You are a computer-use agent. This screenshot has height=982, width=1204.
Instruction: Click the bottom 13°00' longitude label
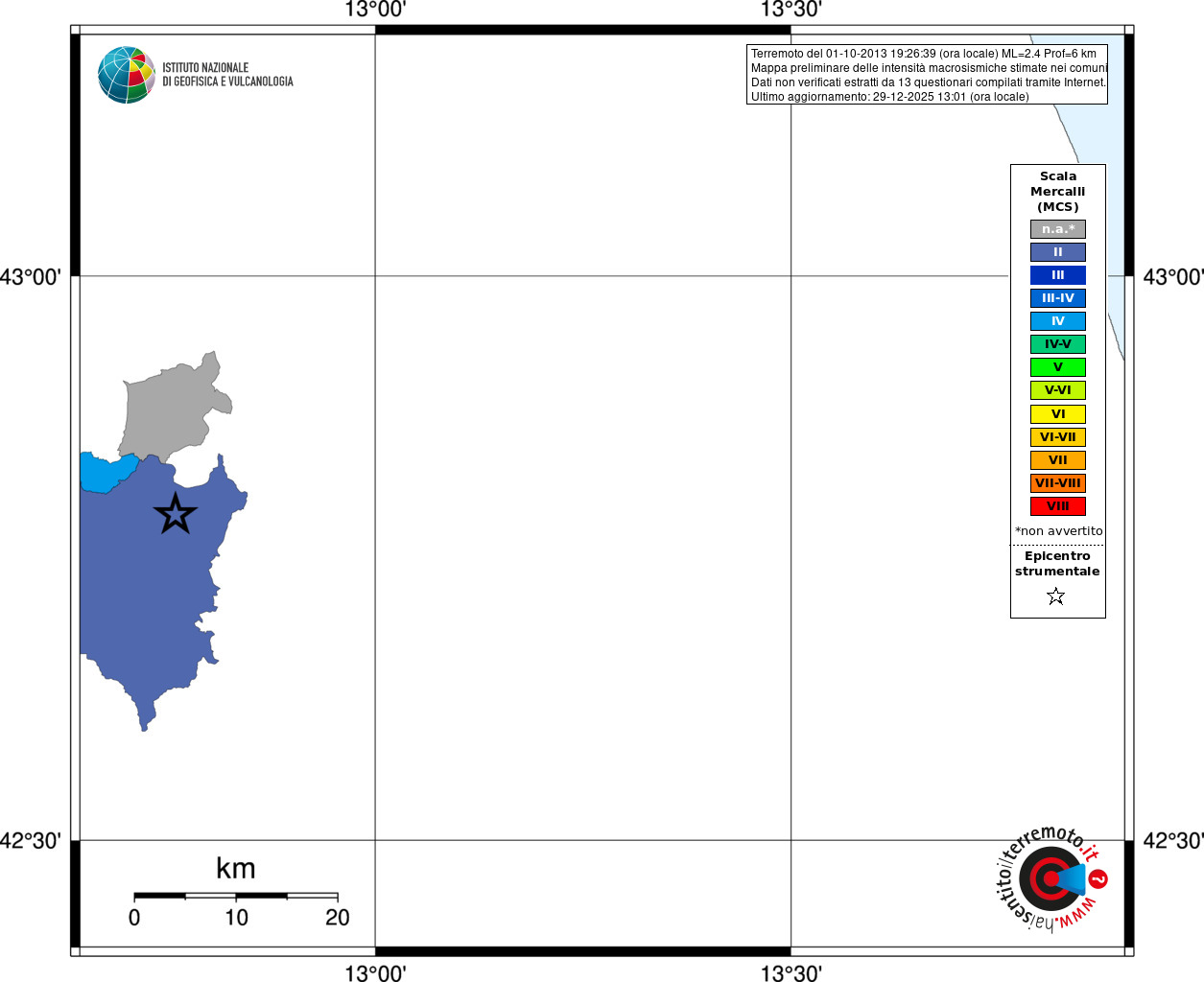tap(375, 973)
